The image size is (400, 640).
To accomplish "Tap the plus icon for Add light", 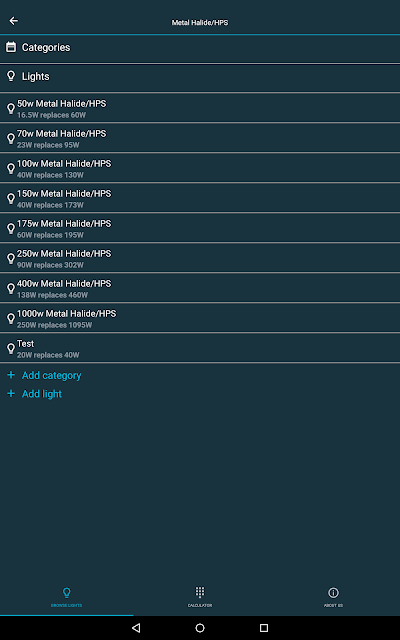I will click(x=11, y=393).
